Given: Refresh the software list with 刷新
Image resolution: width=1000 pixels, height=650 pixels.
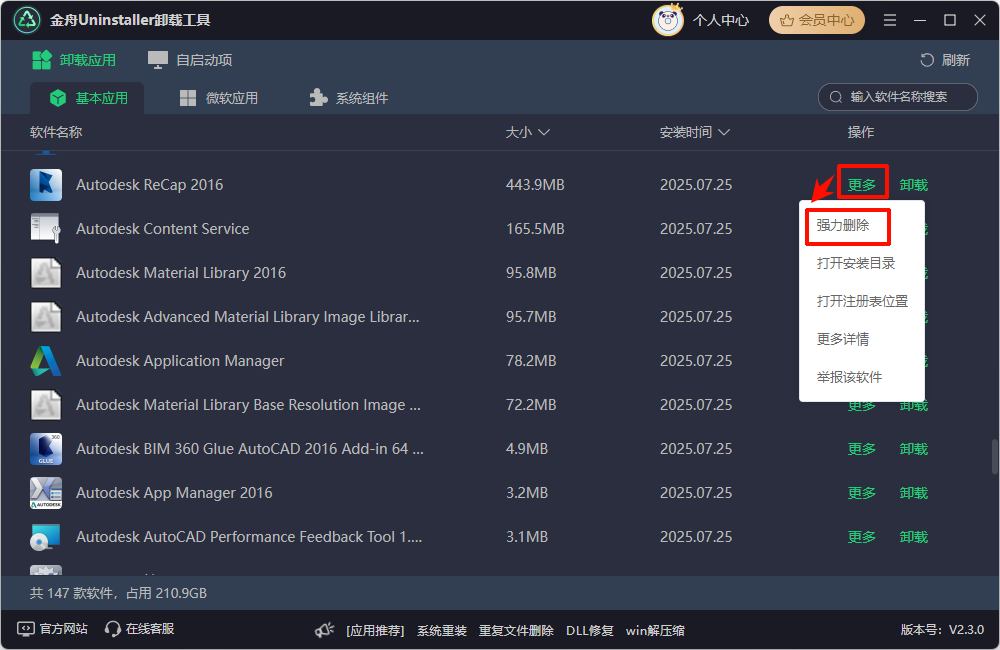Looking at the screenshot, I should (x=945, y=59).
